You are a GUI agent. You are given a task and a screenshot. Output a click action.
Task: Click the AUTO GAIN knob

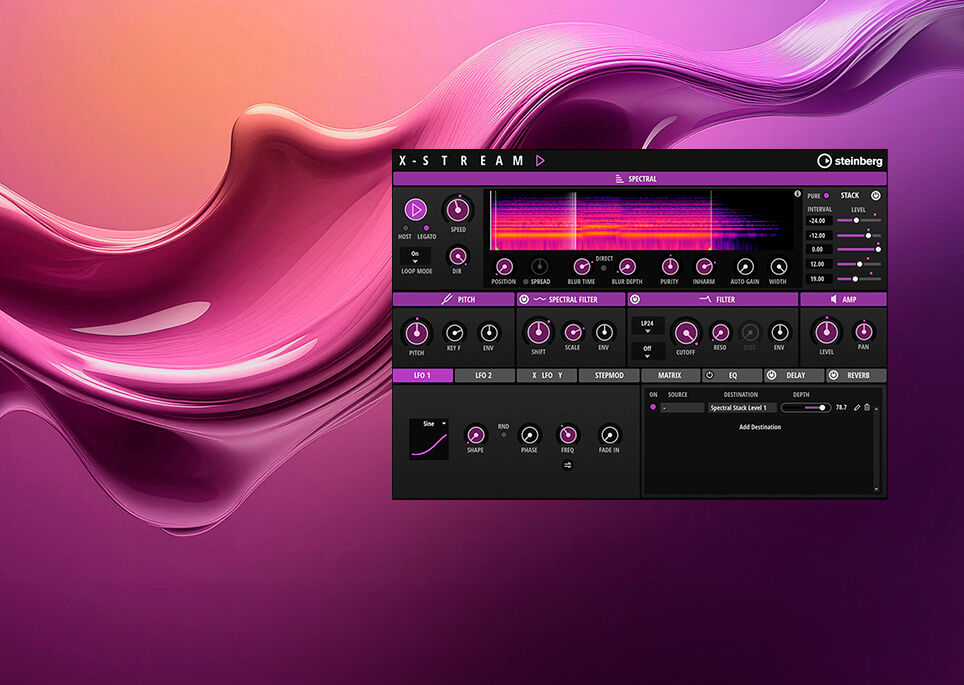point(745,267)
